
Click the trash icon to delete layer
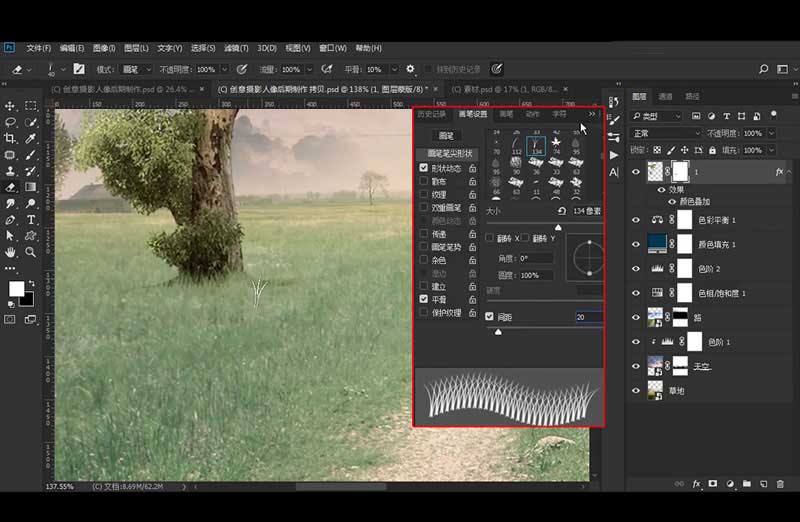click(781, 484)
